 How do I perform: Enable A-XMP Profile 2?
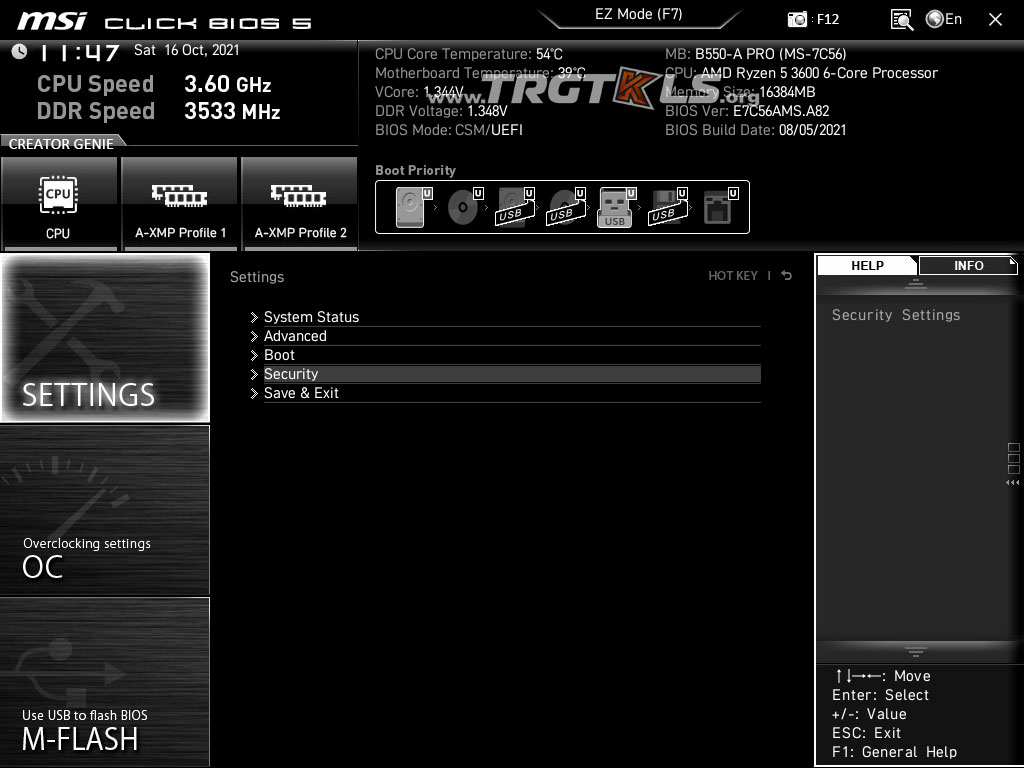point(300,204)
